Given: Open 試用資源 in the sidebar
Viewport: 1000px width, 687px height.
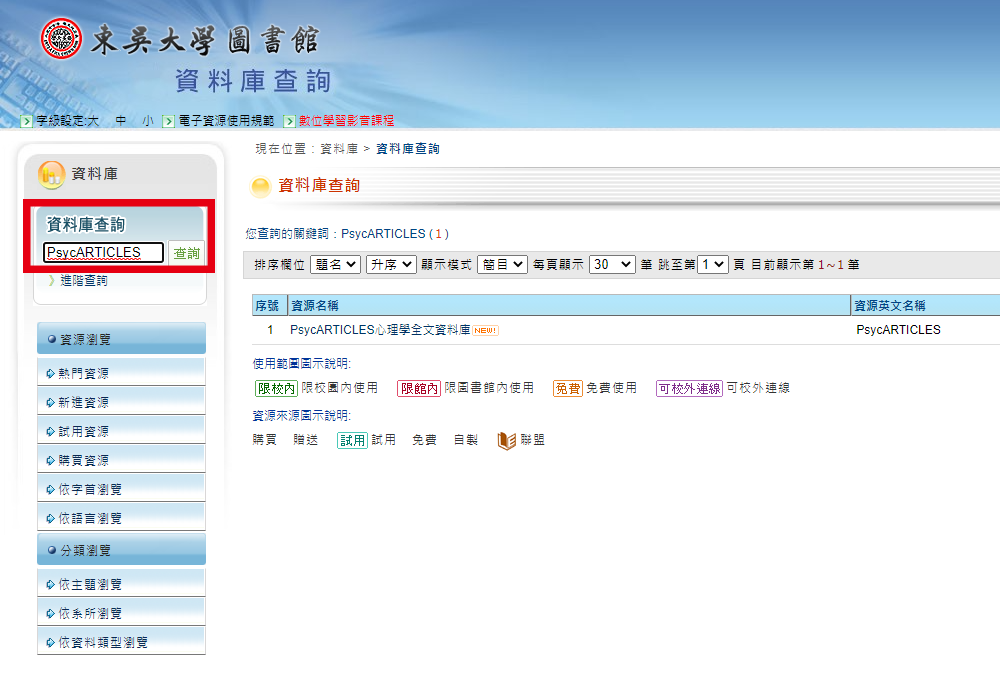Looking at the screenshot, I should (x=121, y=431).
